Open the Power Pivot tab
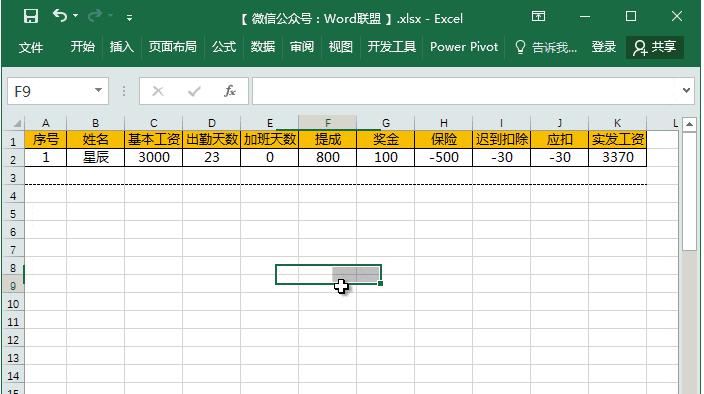 click(x=464, y=47)
